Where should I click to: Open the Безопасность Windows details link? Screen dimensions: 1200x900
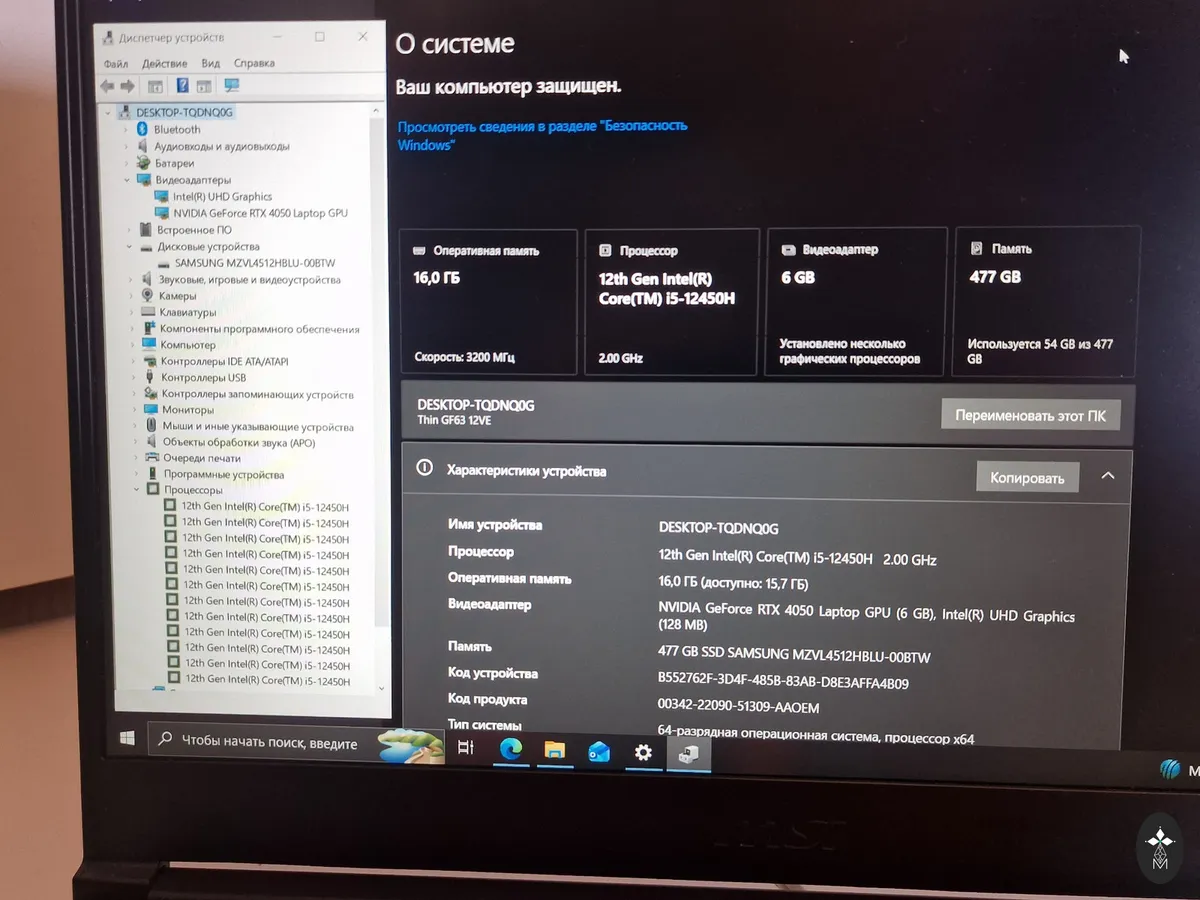542,135
